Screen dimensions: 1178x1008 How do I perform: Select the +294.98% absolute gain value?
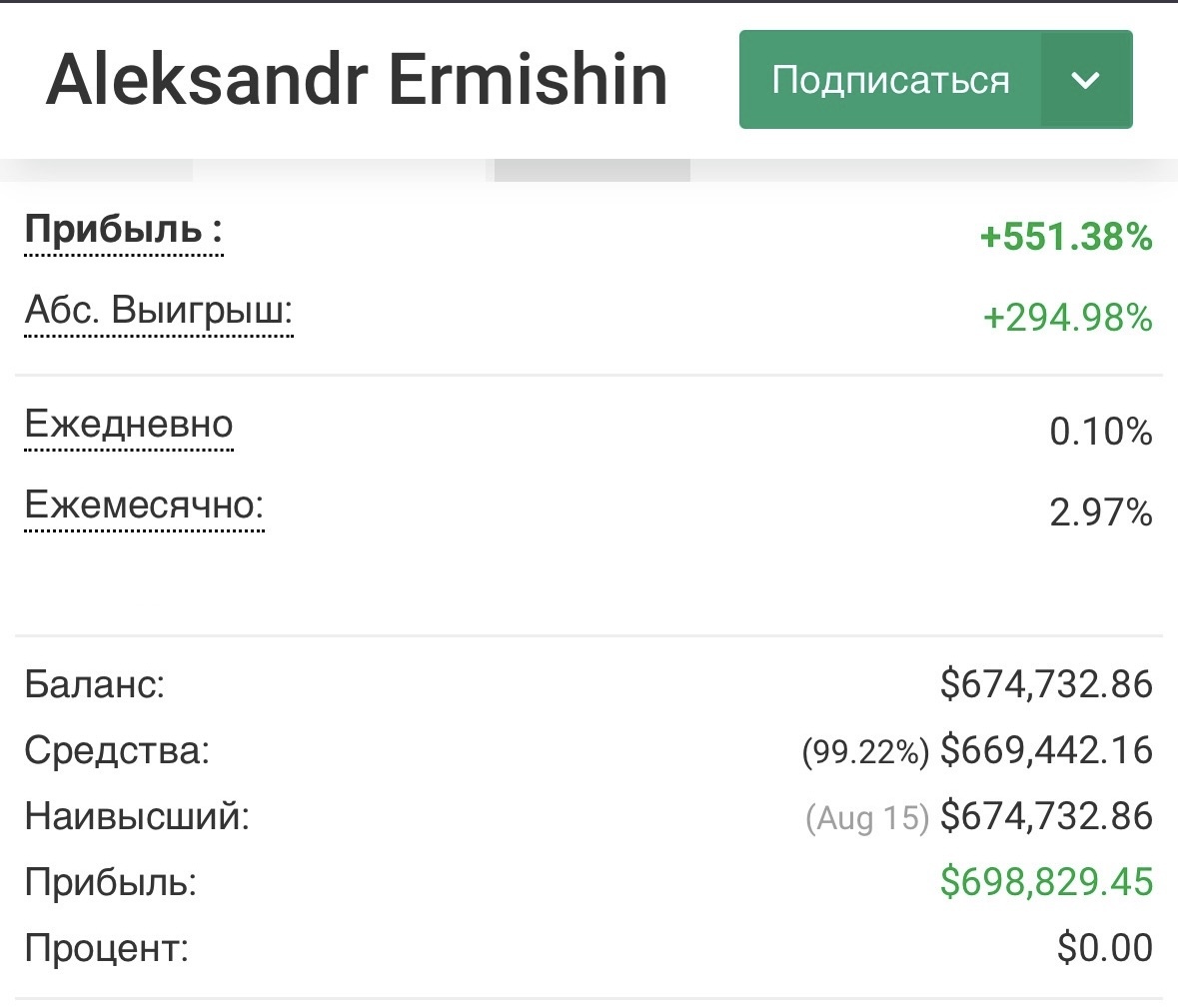tap(1067, 319)
